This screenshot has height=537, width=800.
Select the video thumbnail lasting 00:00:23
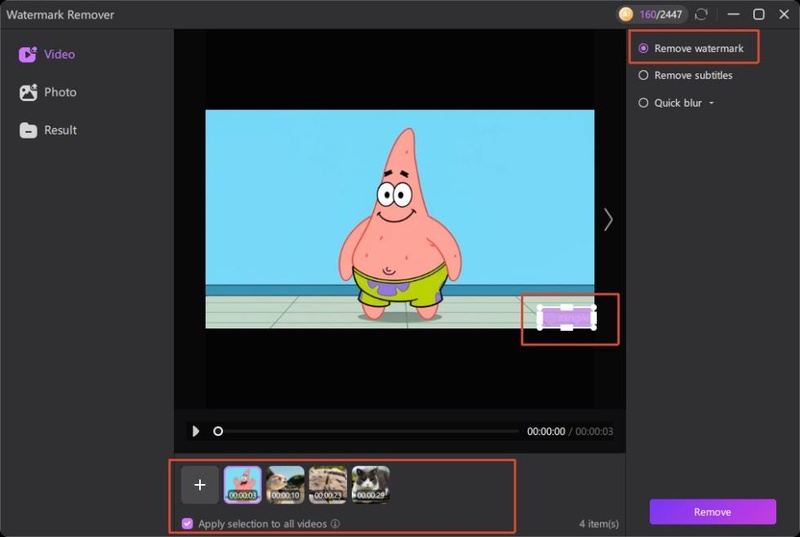point(328,484)
